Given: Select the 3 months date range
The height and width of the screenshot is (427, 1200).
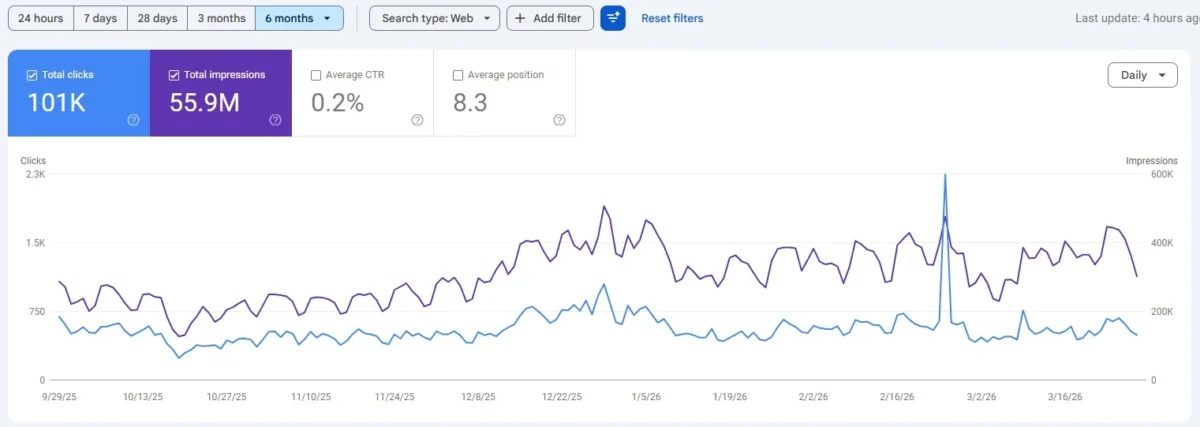Looking at the screenshot, I should tap(221, 18).
